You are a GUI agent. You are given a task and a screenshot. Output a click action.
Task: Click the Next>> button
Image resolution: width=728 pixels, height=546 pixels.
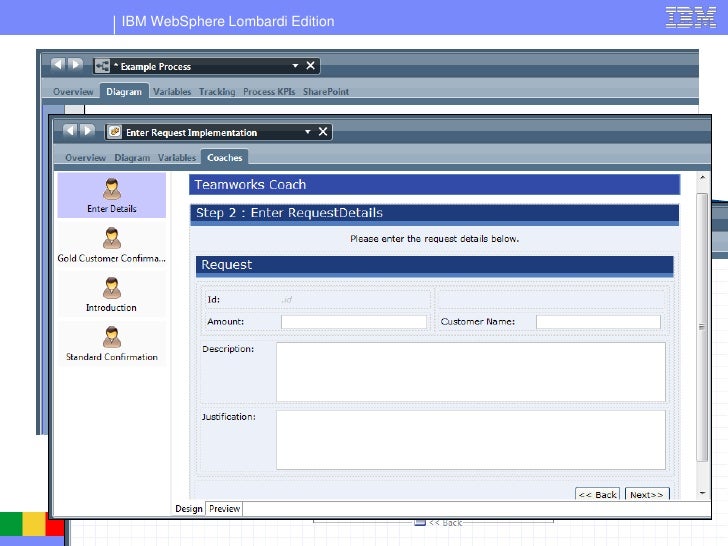[x=647, y=494]
